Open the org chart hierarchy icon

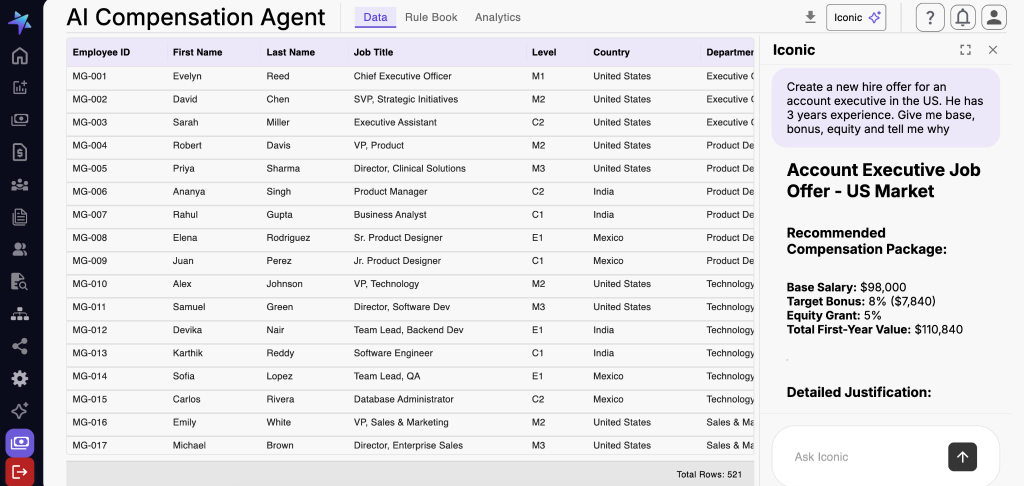click(20, 314)
